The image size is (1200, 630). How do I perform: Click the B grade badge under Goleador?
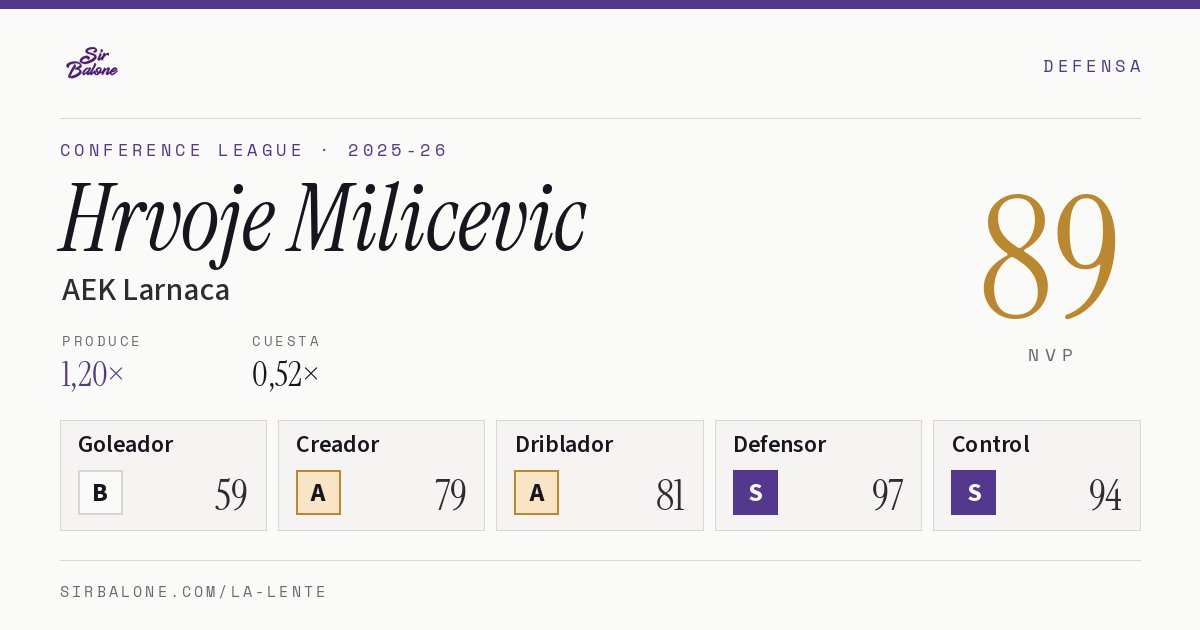coord(100,492)
